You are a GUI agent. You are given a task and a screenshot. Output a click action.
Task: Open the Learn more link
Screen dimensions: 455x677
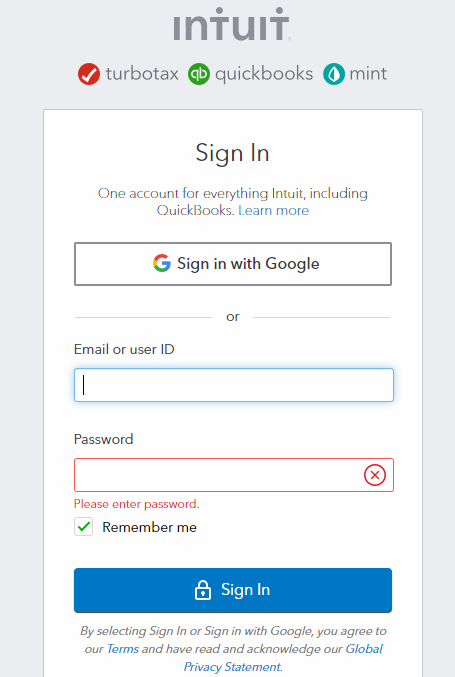273,210
